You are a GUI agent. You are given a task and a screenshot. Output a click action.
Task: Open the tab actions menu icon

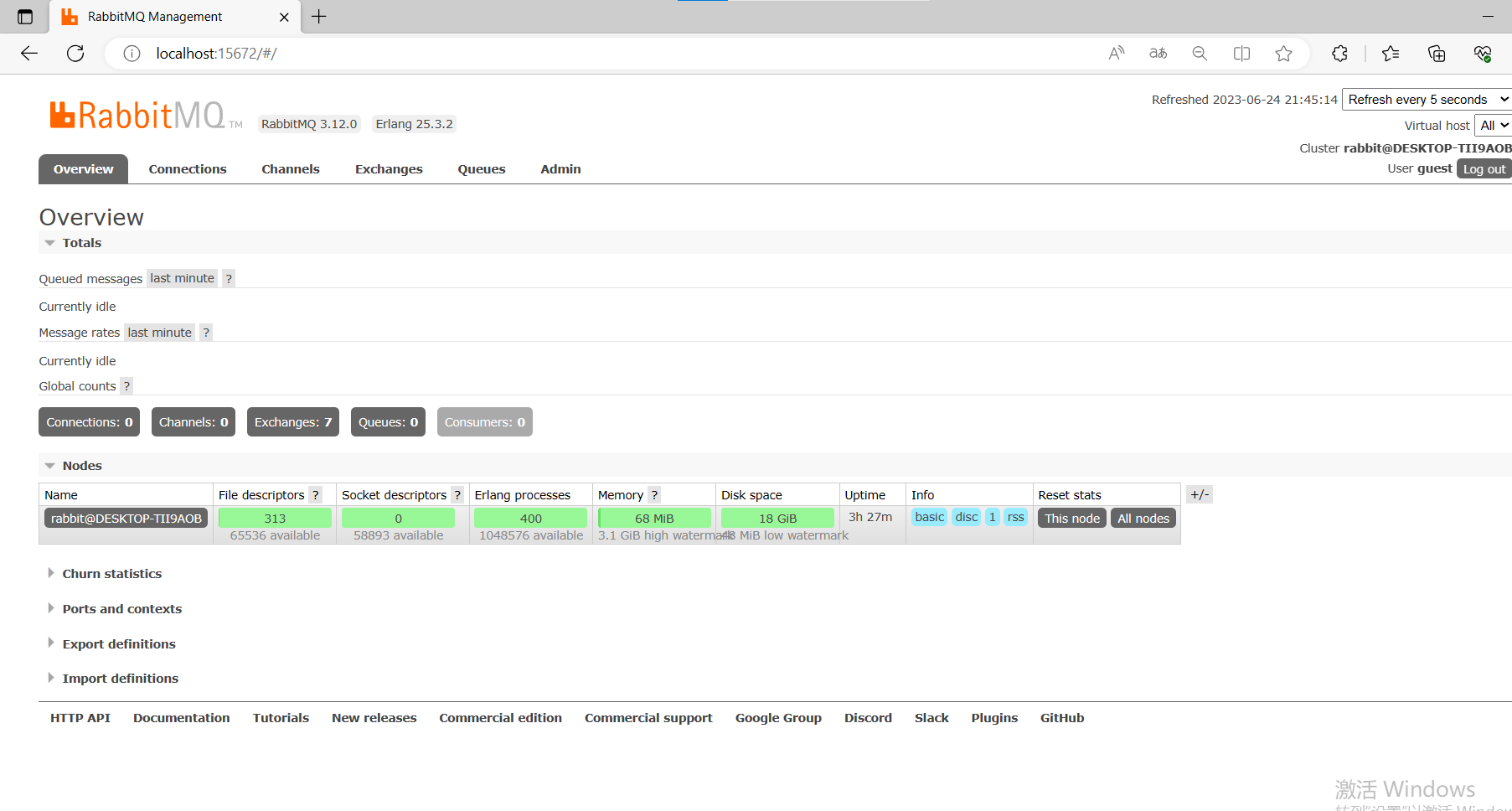[x=25, y=17]
